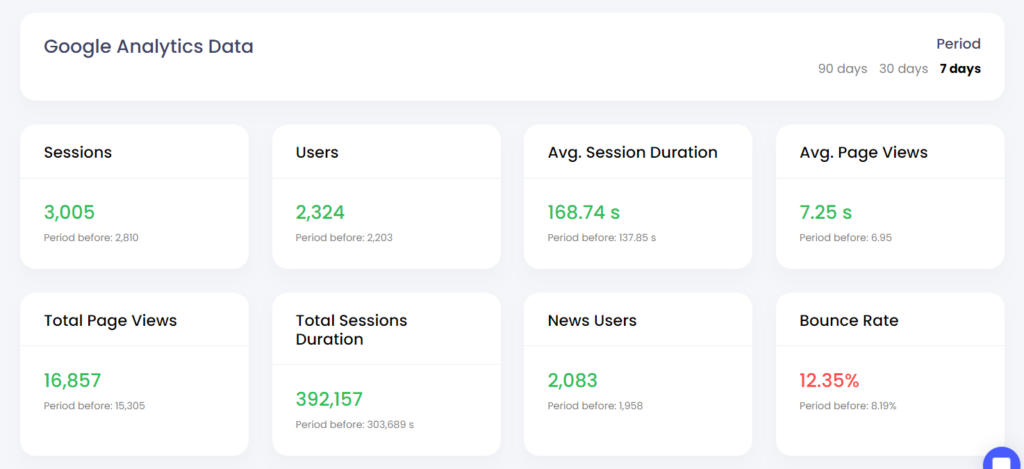Click 'Period before: 2,810' text

(91, 238)
